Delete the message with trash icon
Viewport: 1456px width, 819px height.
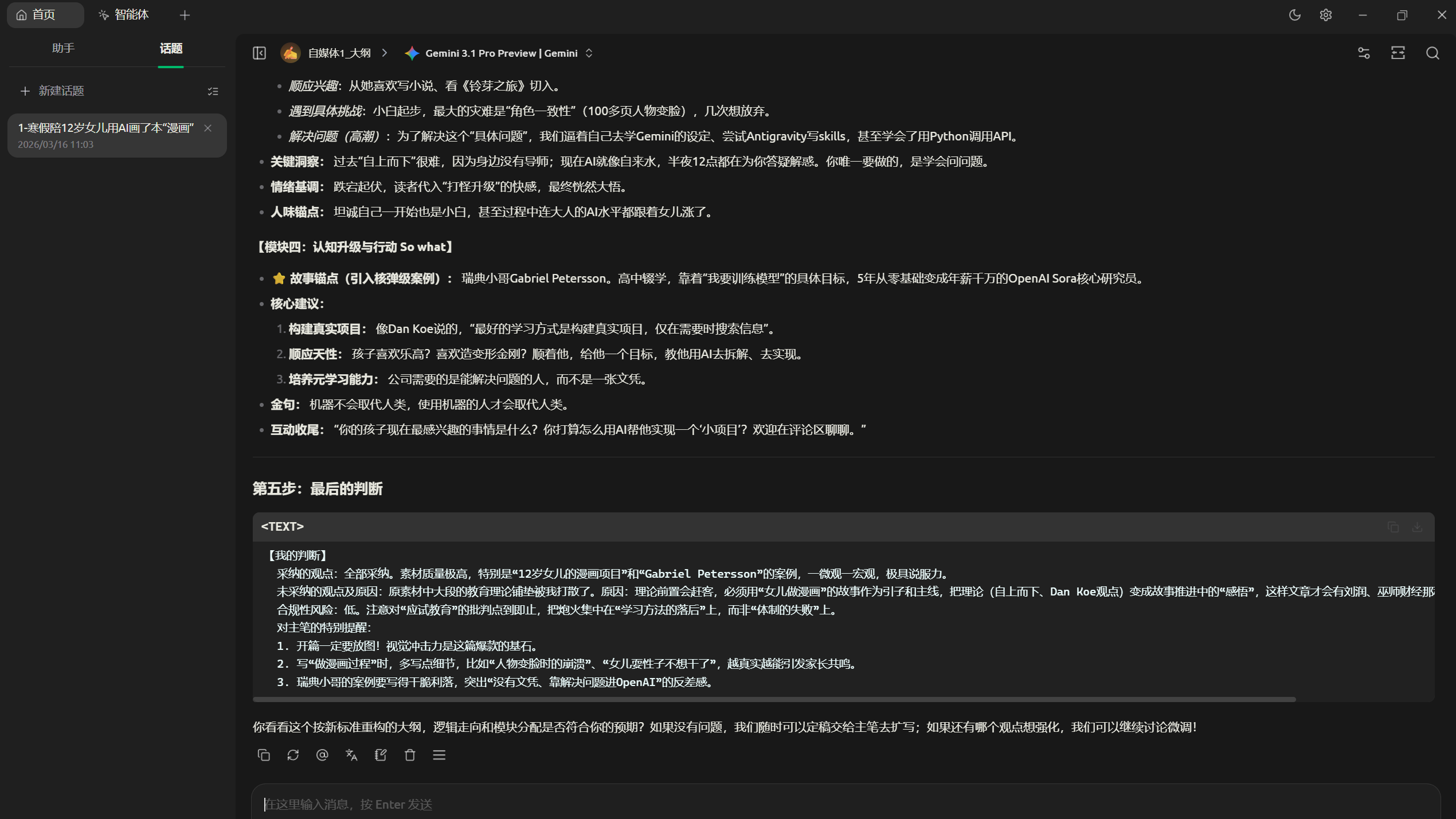(x=410, y=755)
